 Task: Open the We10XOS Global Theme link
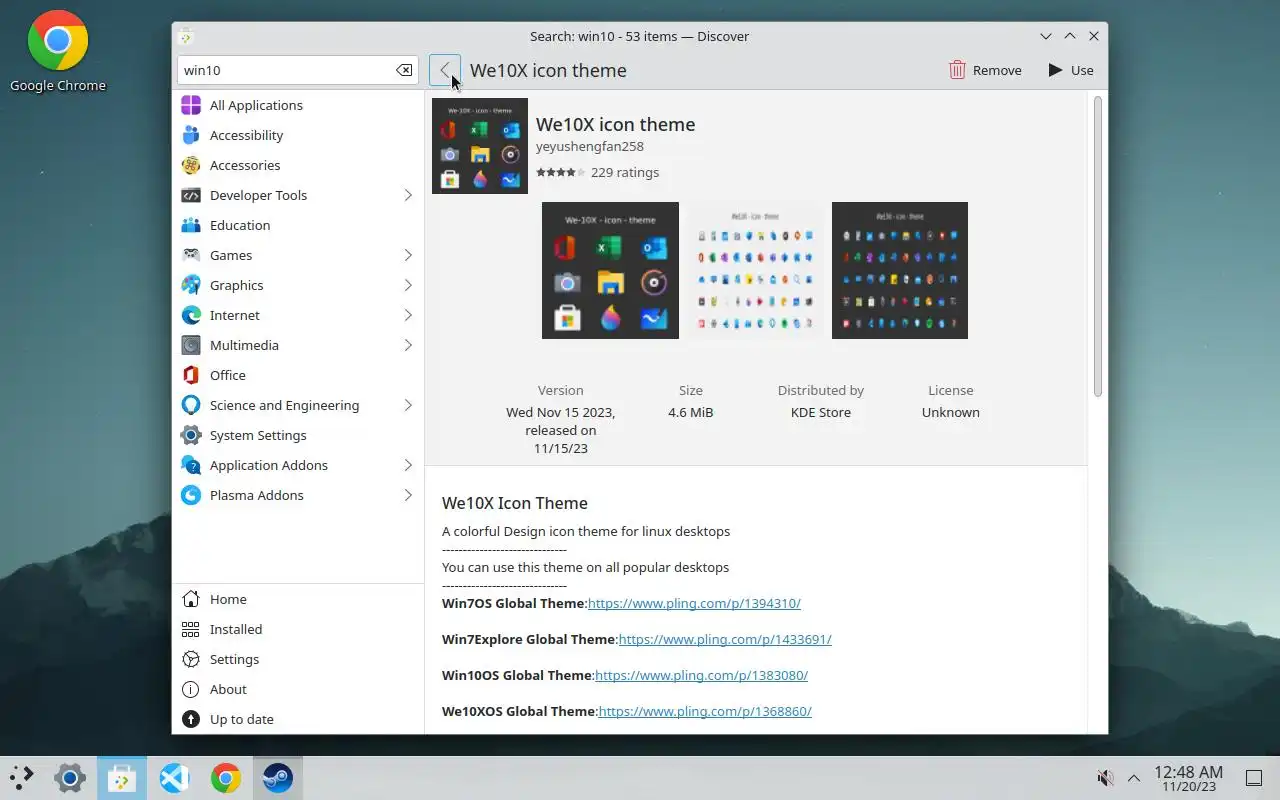point(705,711)
